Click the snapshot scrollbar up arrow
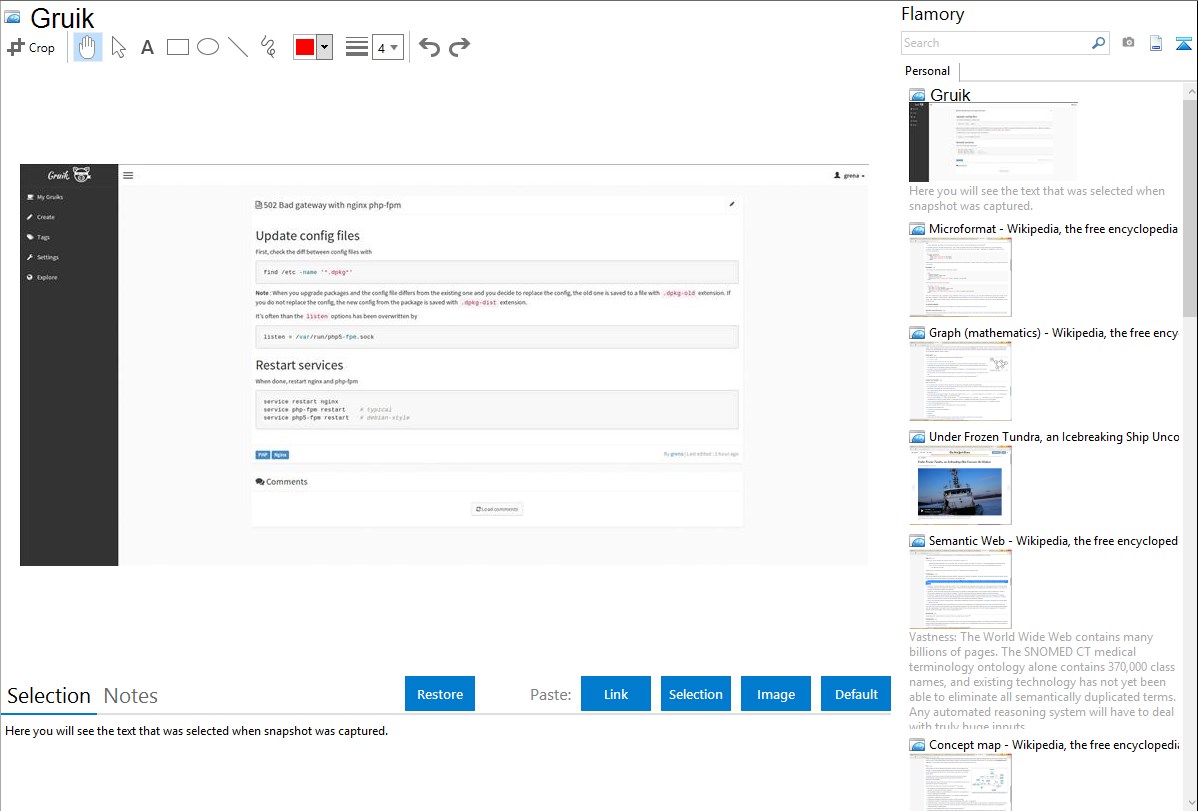The image size is (1198, 811). point(1191,91)
